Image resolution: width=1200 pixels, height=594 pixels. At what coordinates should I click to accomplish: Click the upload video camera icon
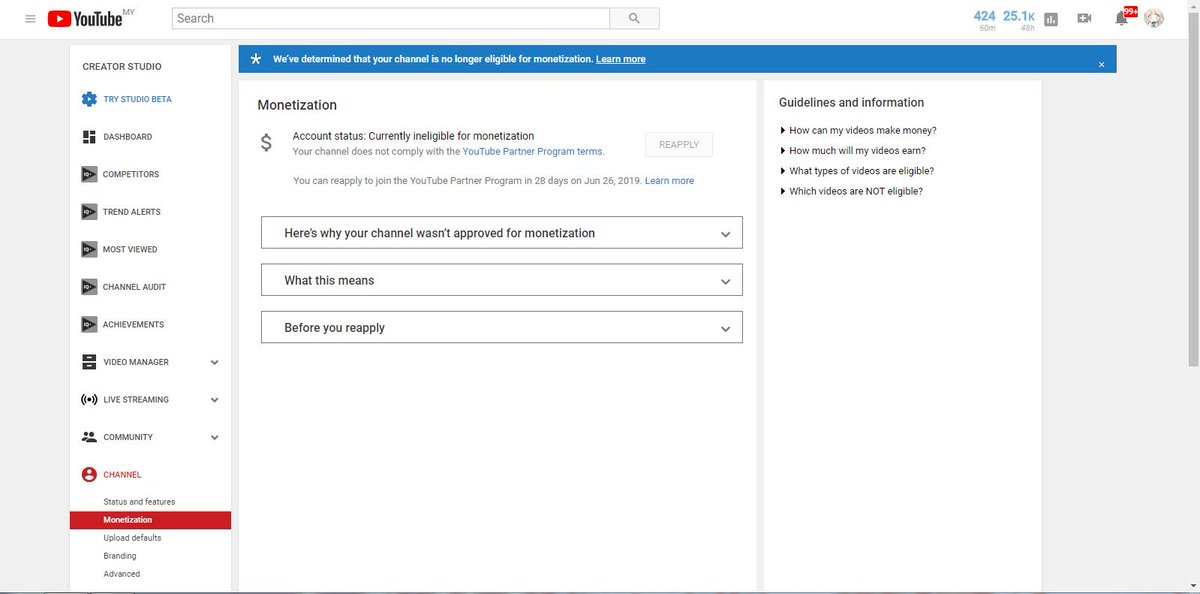1084,18
